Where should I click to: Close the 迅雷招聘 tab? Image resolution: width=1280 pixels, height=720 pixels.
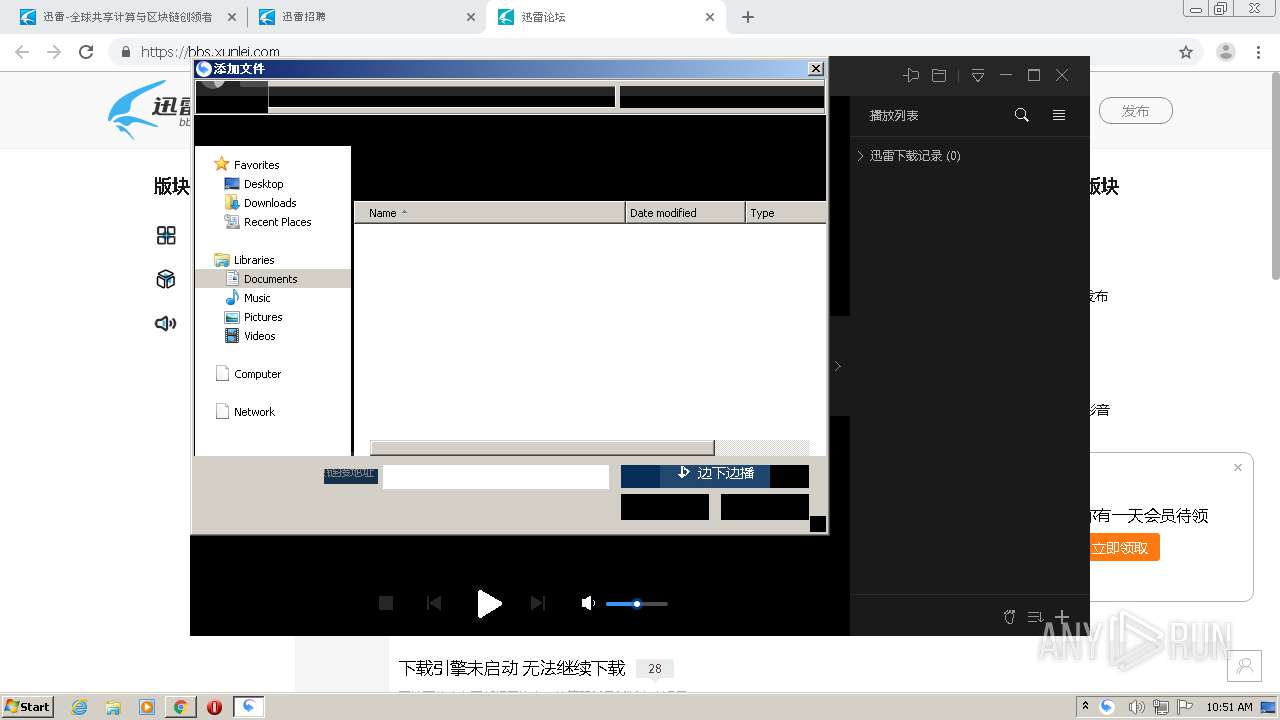click(x=471, y=17)
